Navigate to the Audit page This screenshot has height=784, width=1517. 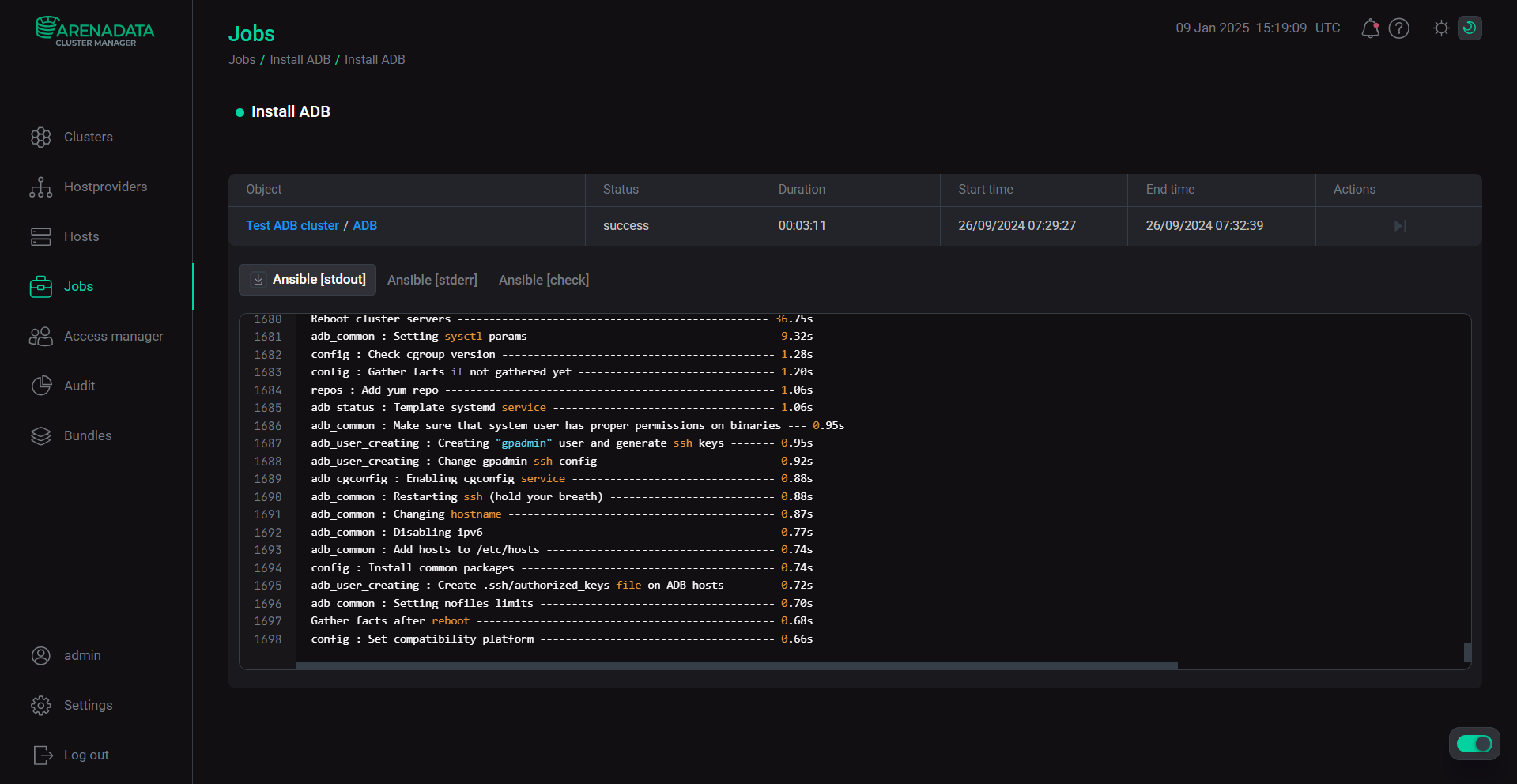(x=79, y=386)
